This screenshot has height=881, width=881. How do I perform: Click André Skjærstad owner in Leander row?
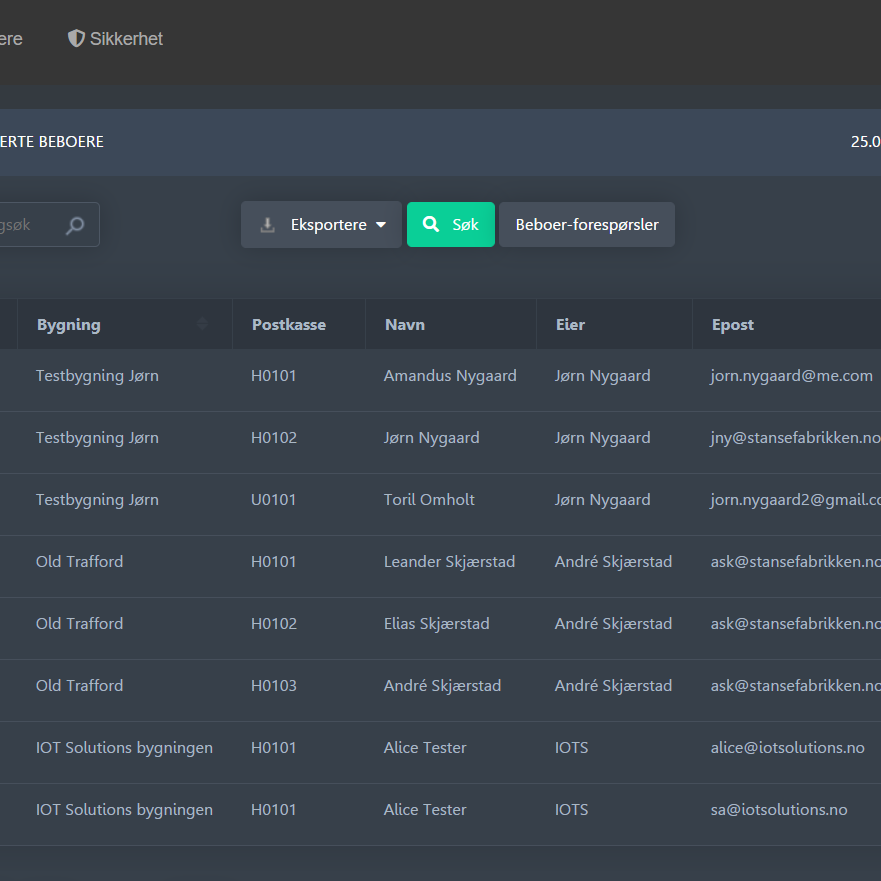(613, 561)
